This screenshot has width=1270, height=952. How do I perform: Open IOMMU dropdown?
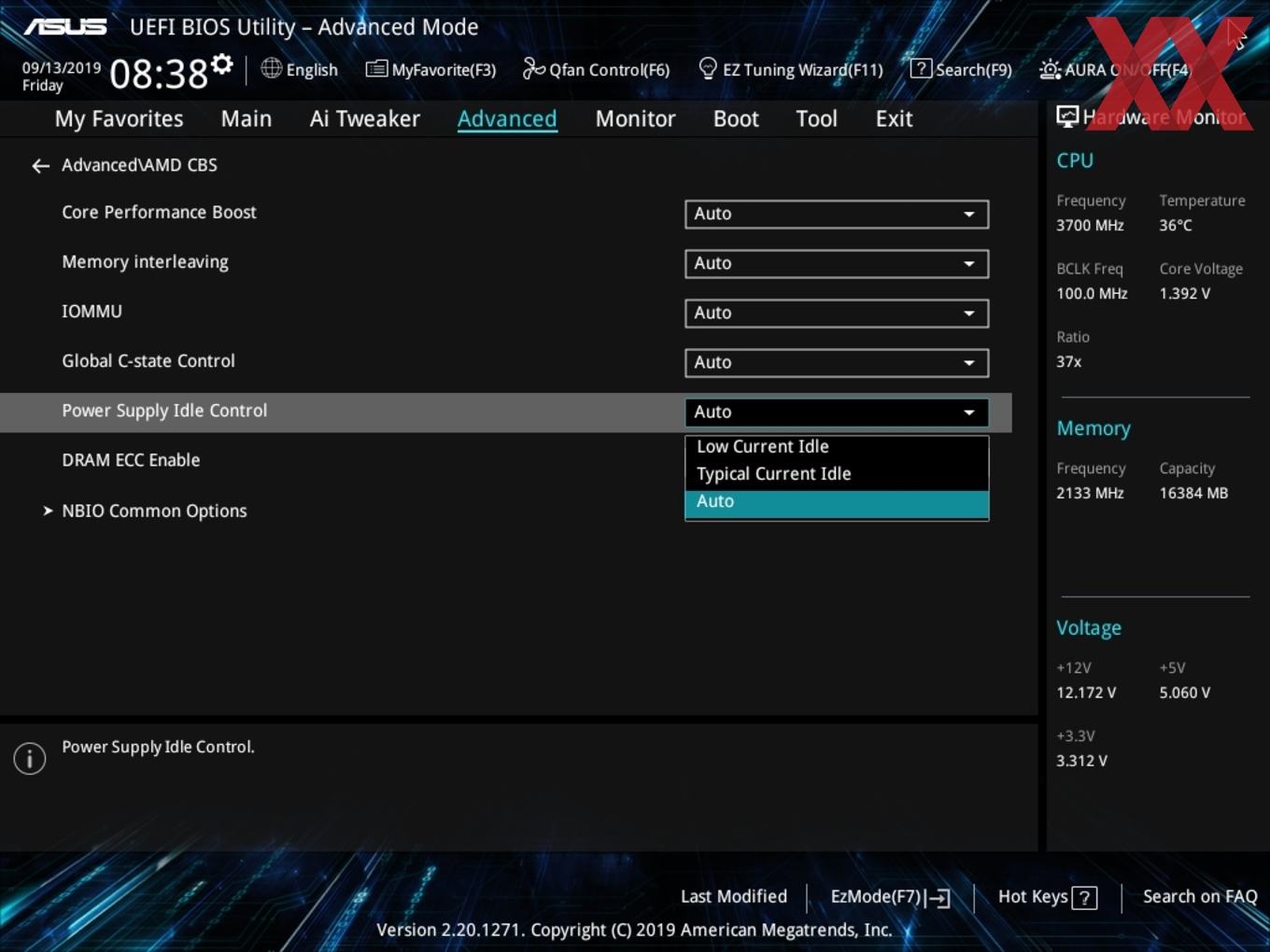point(837,313)
